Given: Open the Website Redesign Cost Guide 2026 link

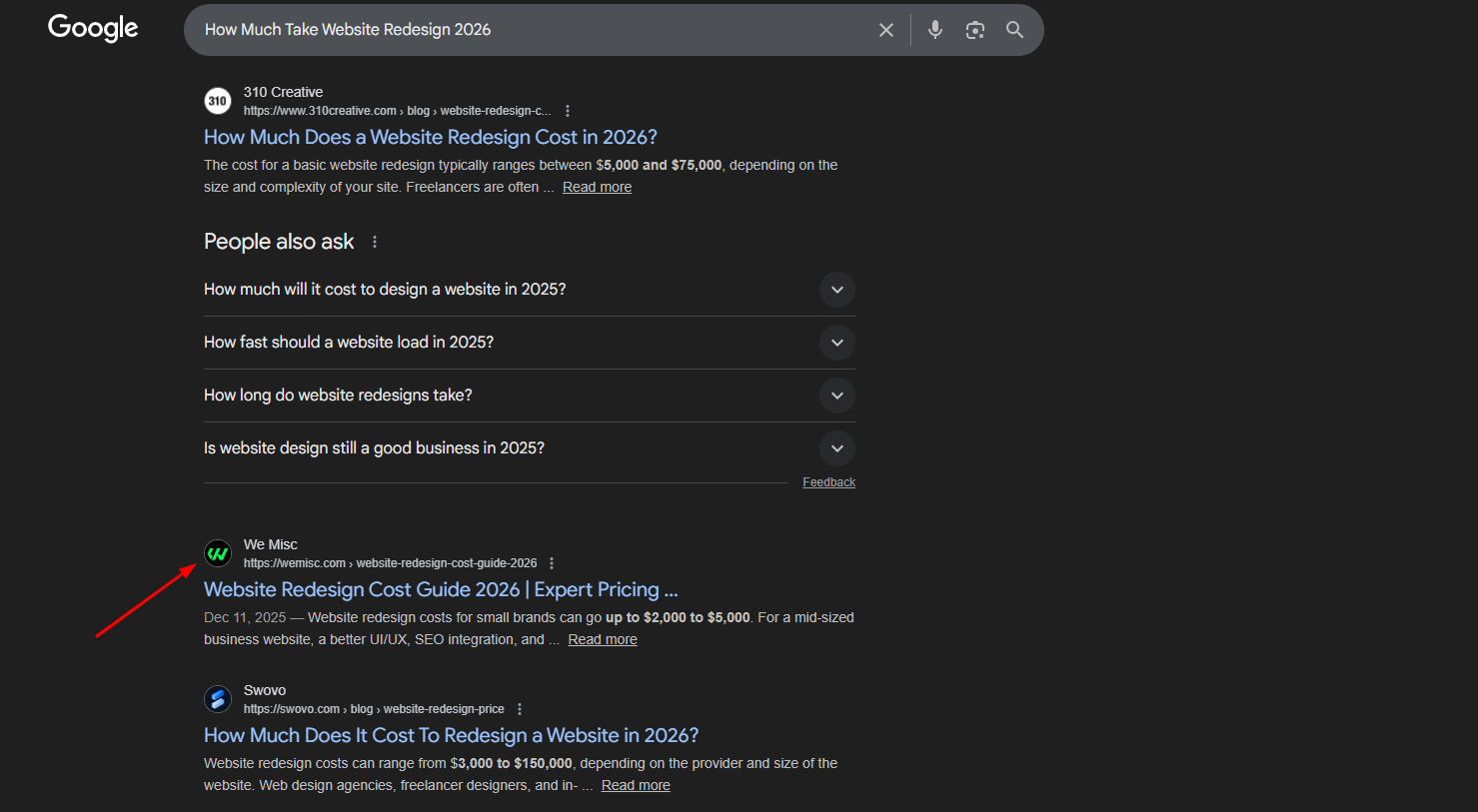Looking at the screenshot, I should [440, 590].
